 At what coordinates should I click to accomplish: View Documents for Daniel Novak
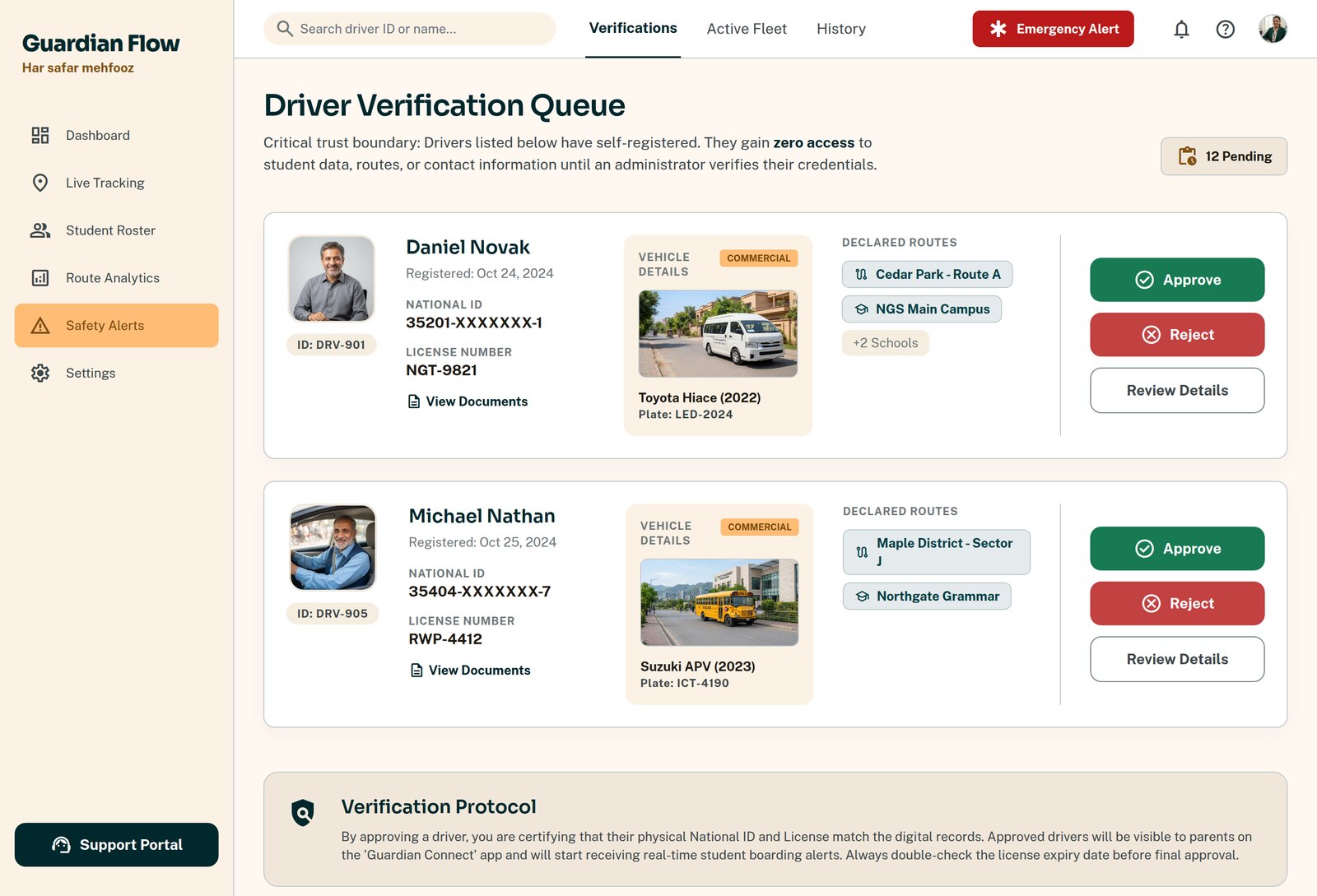[x=468, y=402]
